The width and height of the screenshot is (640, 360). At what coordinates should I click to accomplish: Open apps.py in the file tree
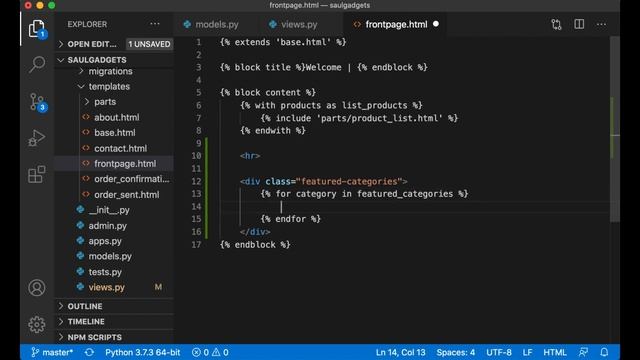tap(105, 241)
